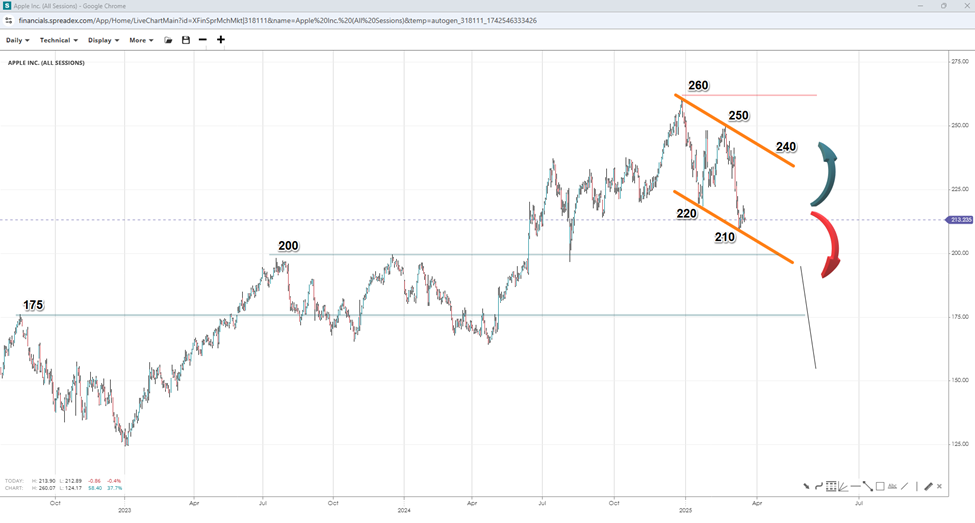Select the horizontal line drawing tool

click(856, 487)
